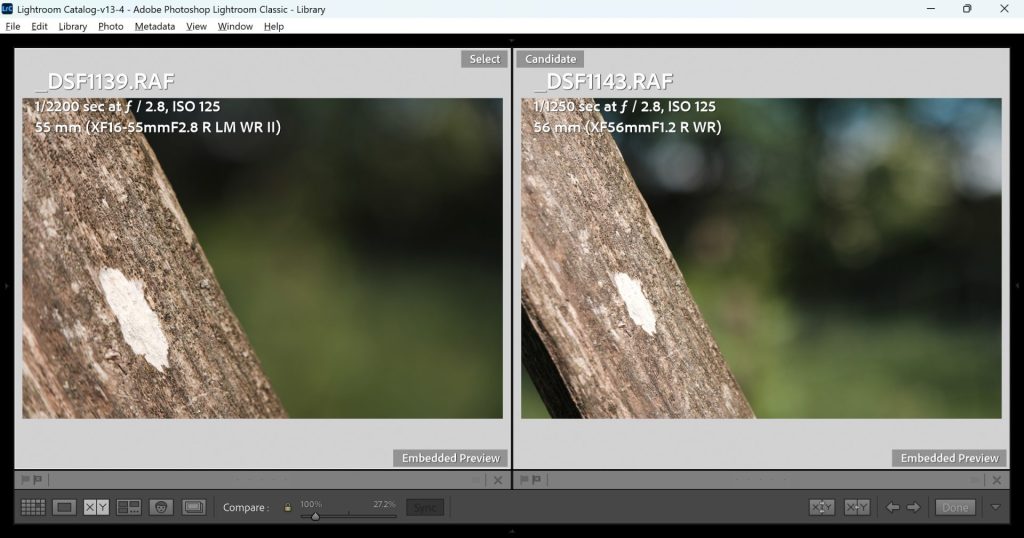Open the Photo menu
The width and height of the screenshot is (1024, 538).
pyautogui.click(x=110, y=26)
